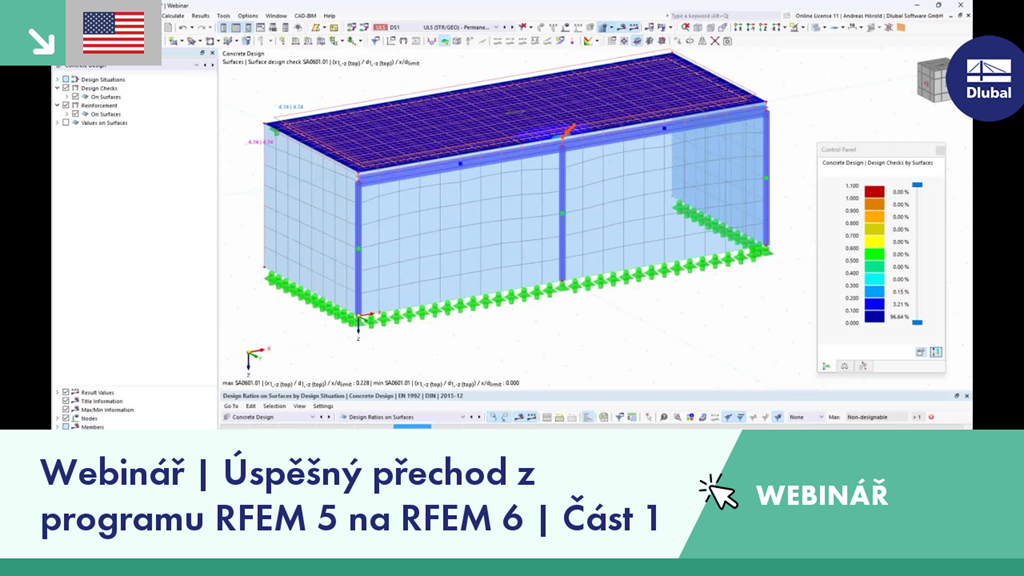Toggle the Result Values checkbox
This screenshot has height=576, width=1024.
[x=65, y=392]
